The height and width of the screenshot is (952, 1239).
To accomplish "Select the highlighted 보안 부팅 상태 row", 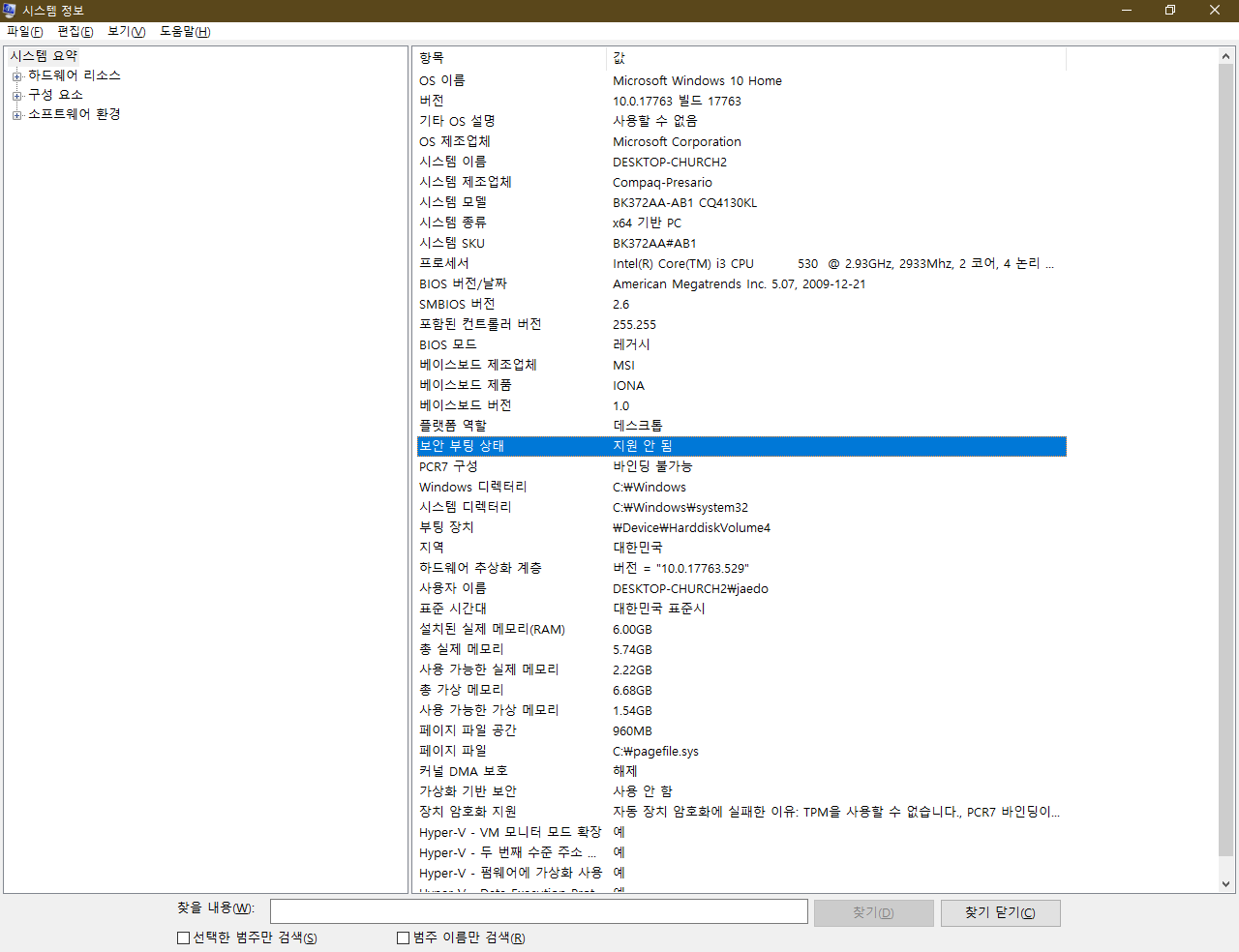I will [741, 446].
